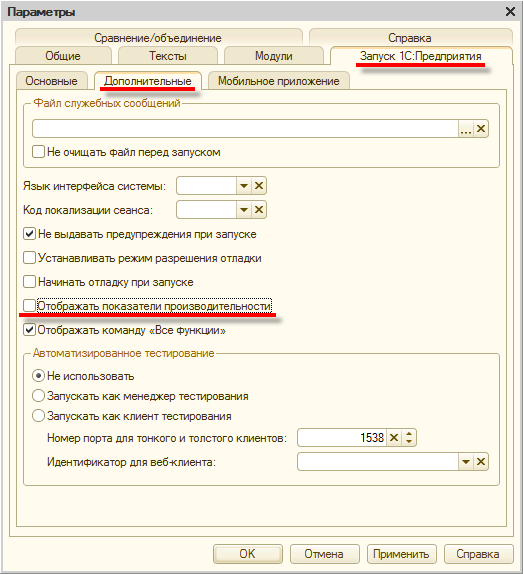Close the Параметры dialog window
This screenshot has height=574, width=523.
[x=510, y=12]
